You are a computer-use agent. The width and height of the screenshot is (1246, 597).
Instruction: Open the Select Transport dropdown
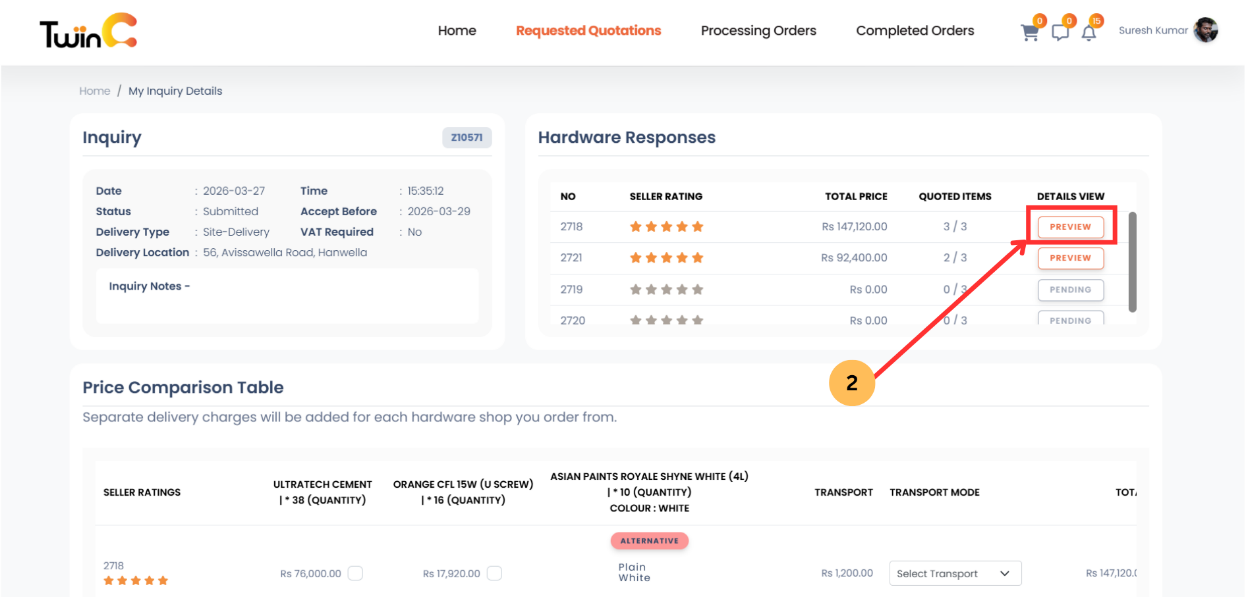954,573
